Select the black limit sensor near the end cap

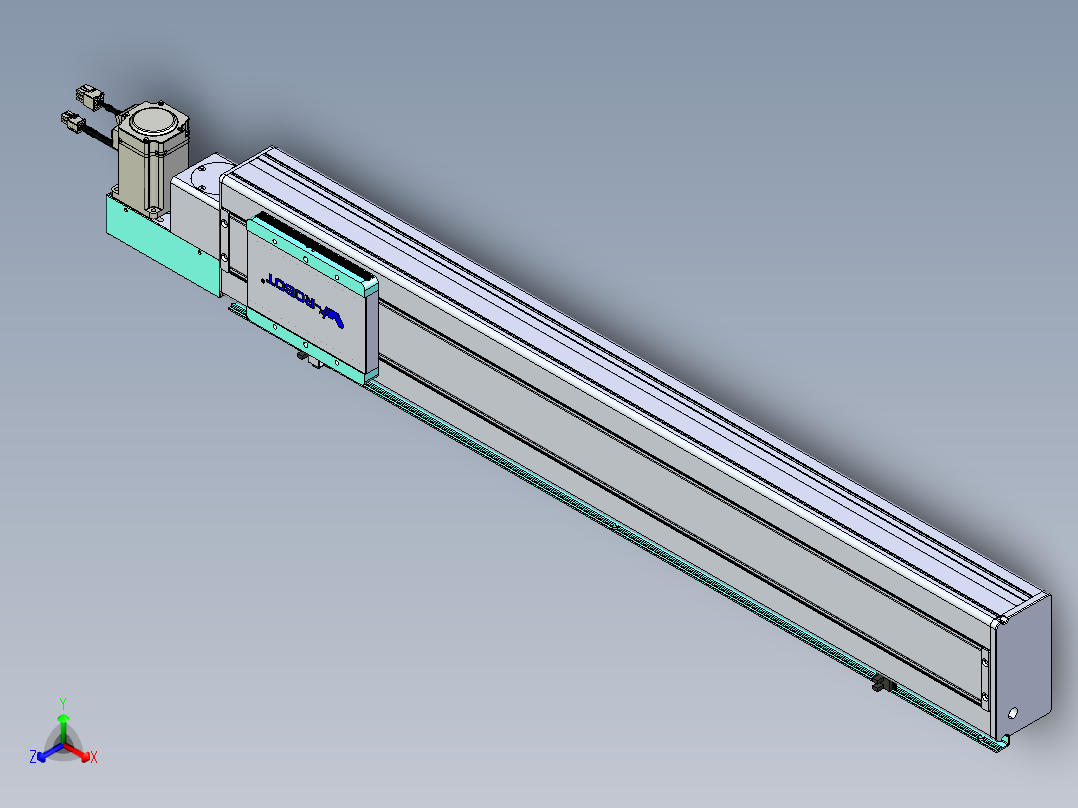point(881,684)
